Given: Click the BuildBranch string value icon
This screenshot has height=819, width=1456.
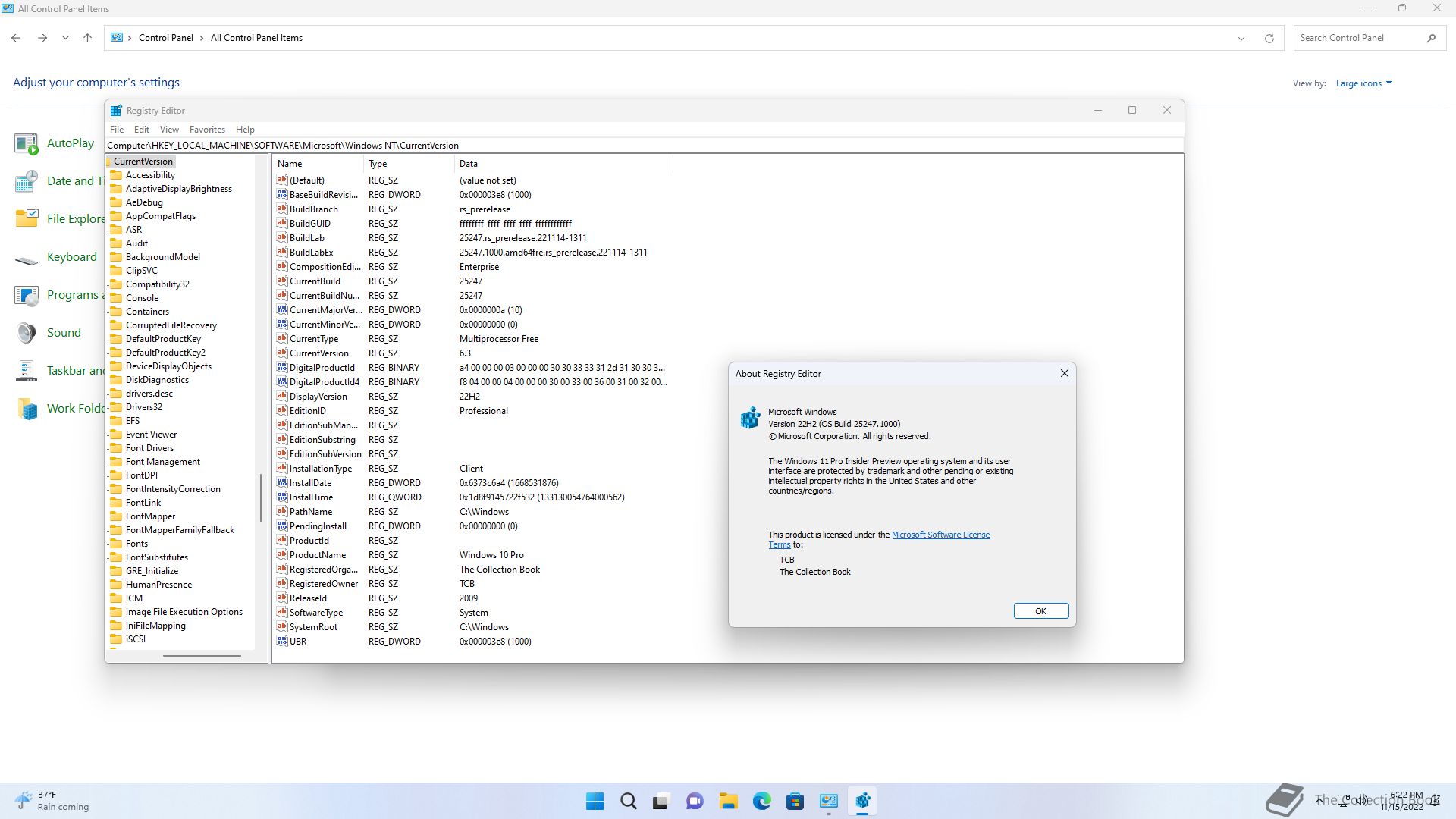Looking at the screenshot, I should (282, 209).
